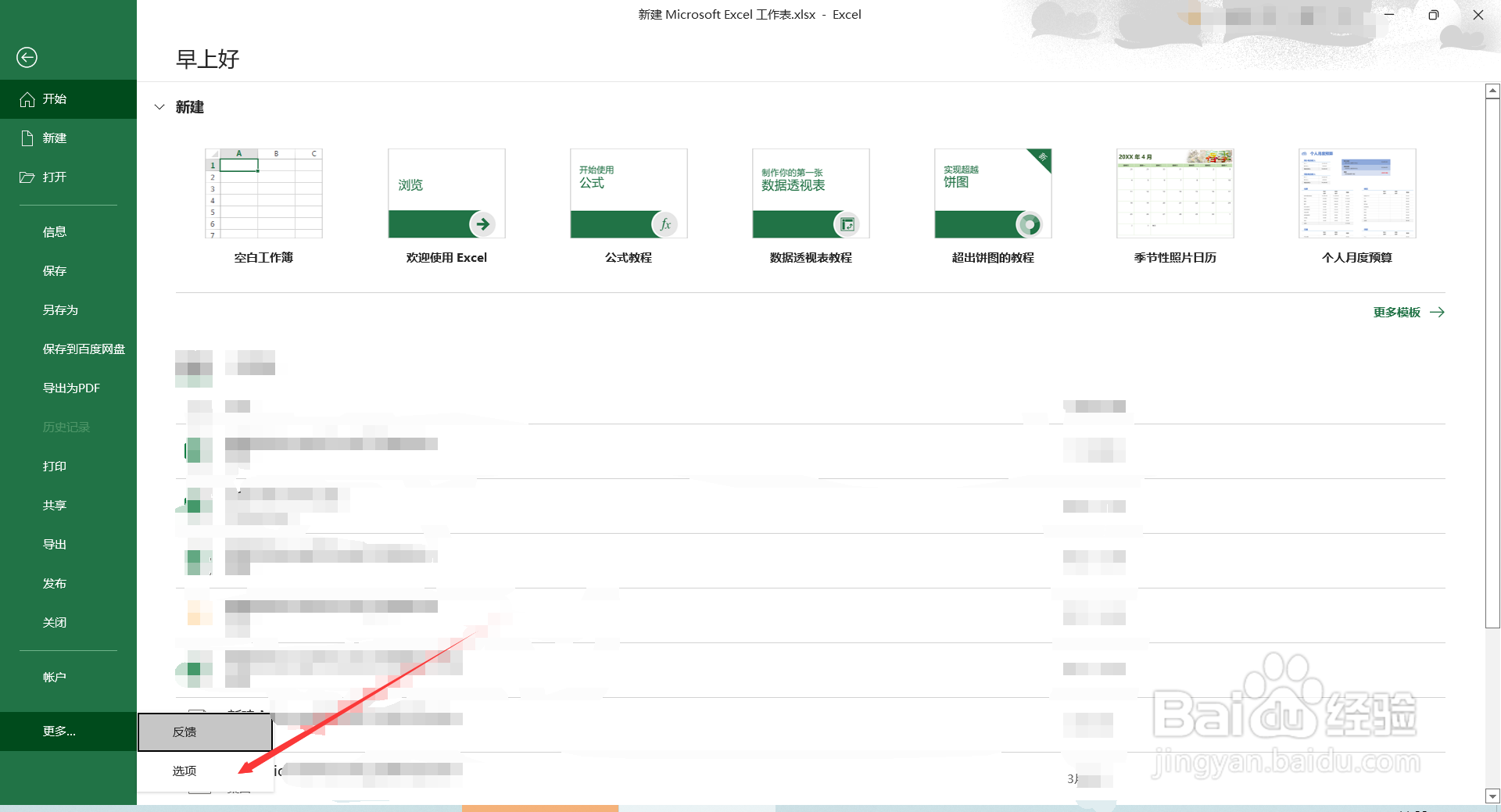This screenshot has width=1501, height=812.
Task: Click the 早上好 greeting heading
Action: point(207,59)
